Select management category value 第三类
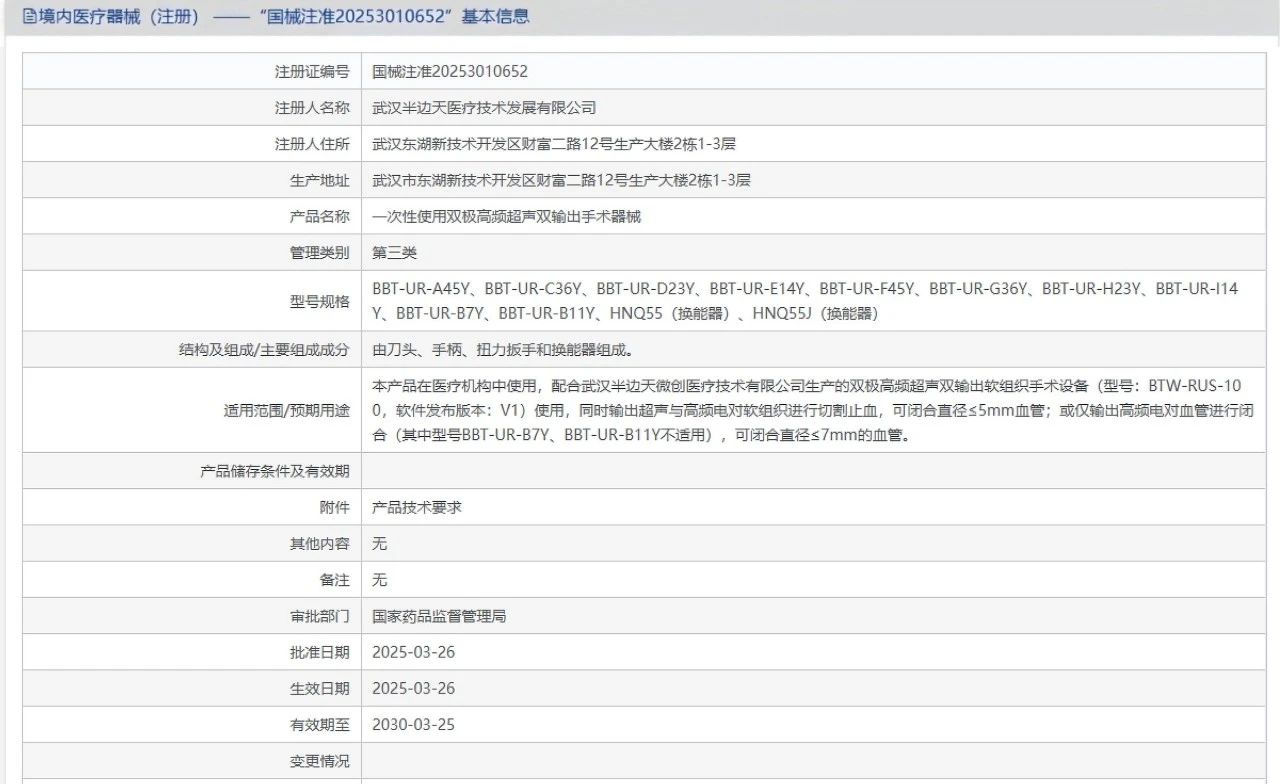The height and width of the screenshot is (784, 1280). 394,253
